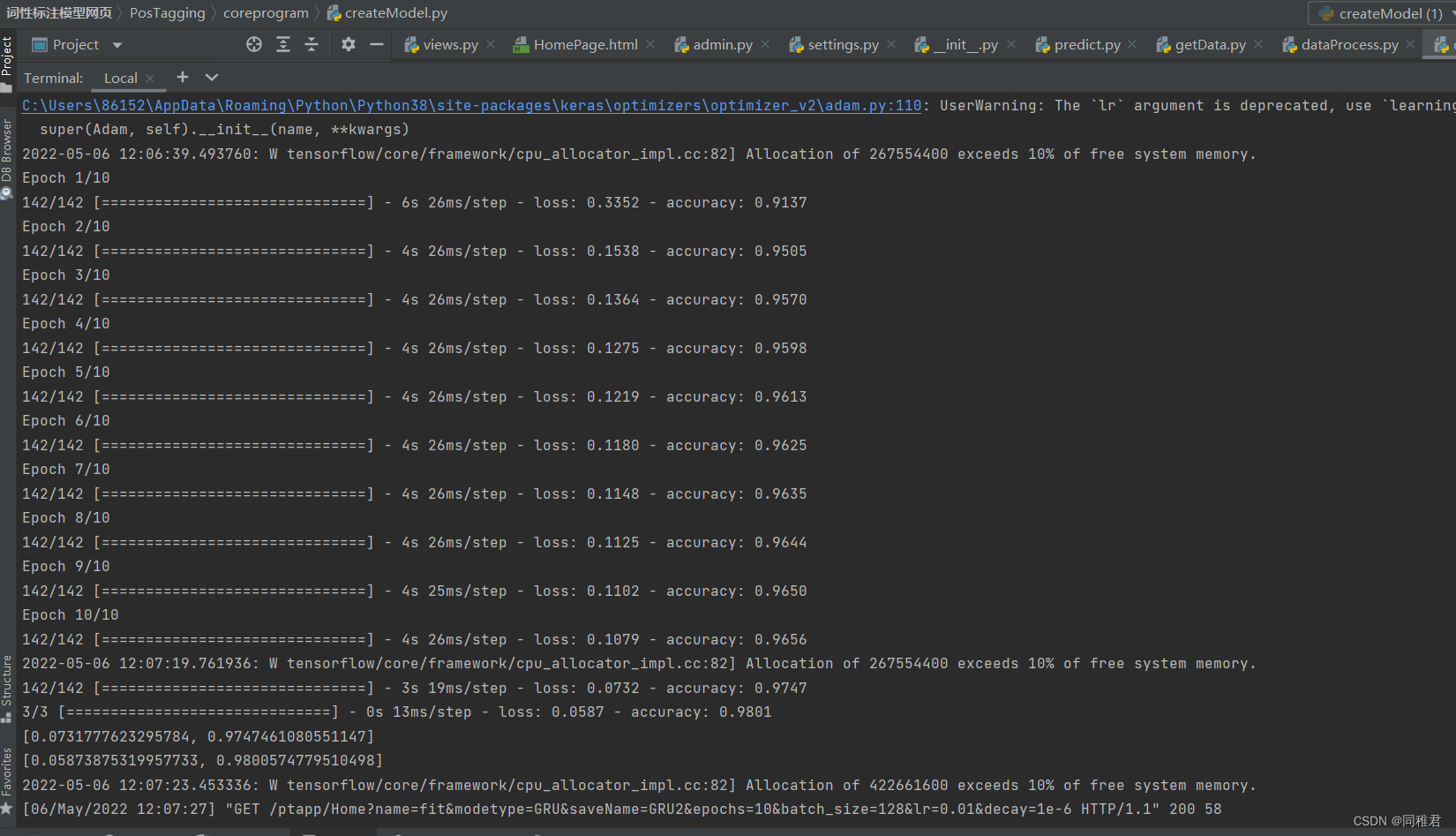
Task: Close the views.py tab
Action: 491,44
